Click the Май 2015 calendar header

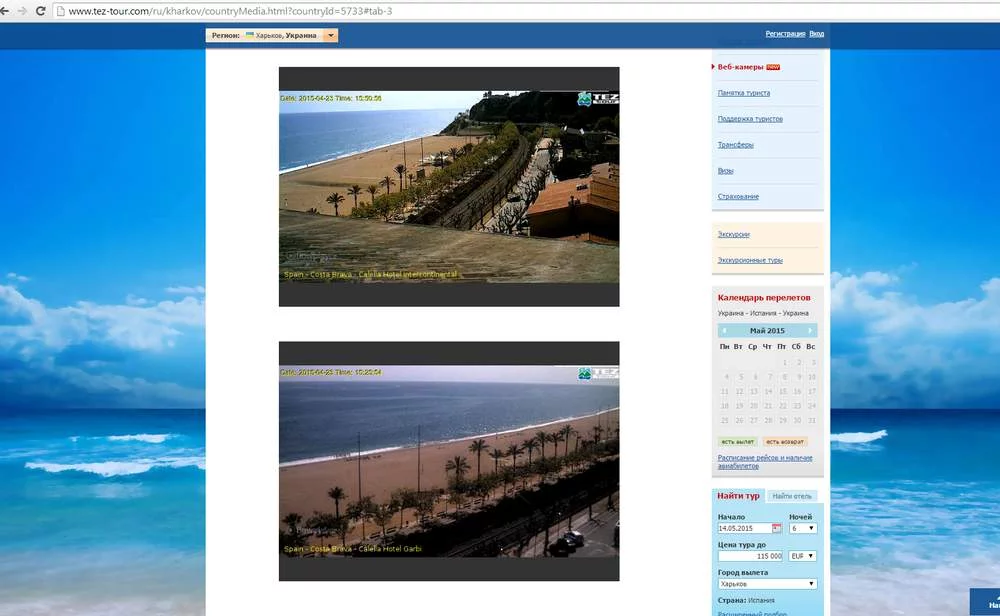coord(767,330)
